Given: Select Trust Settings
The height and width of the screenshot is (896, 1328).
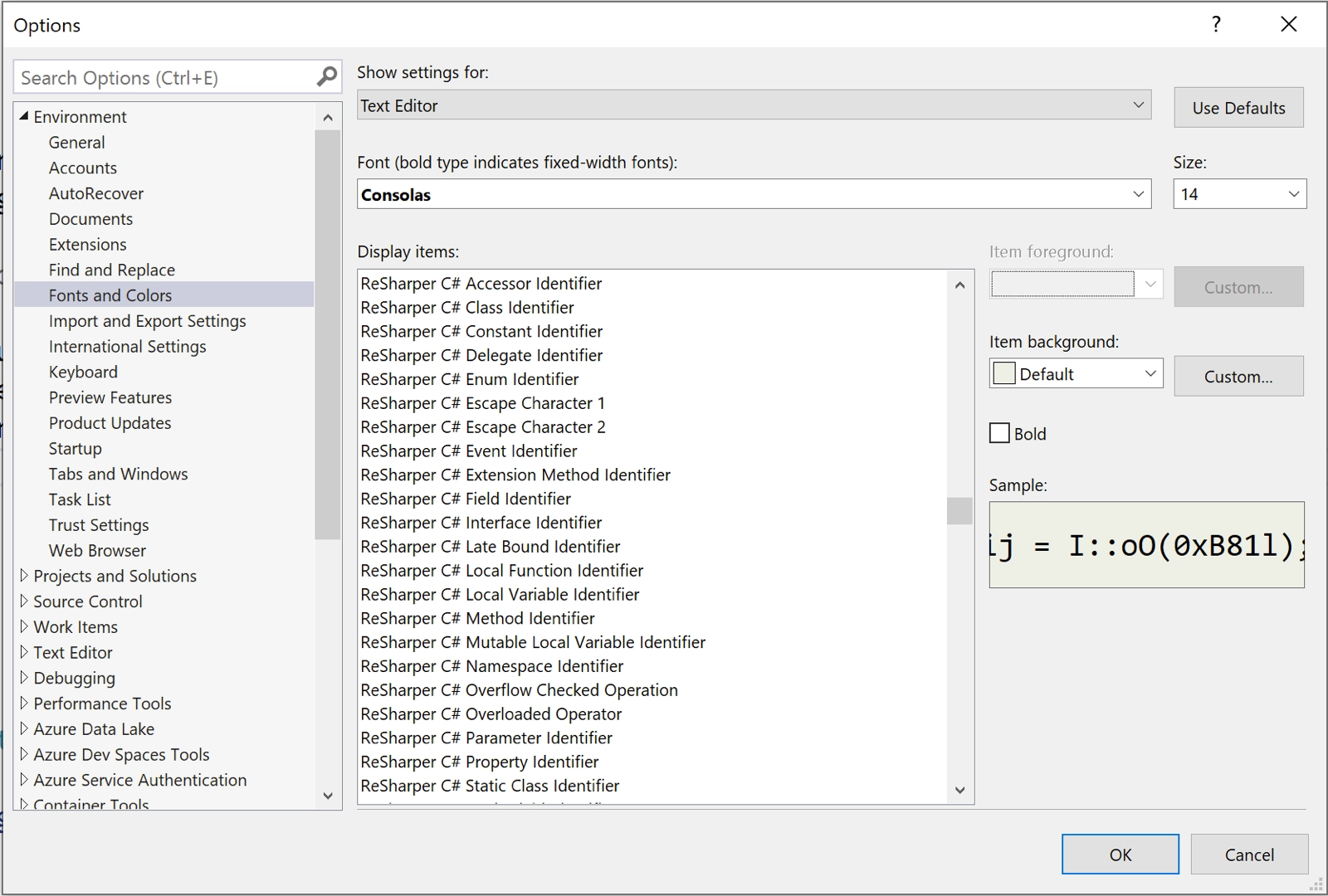Looking at the screenshot, I should click(99, 525).
